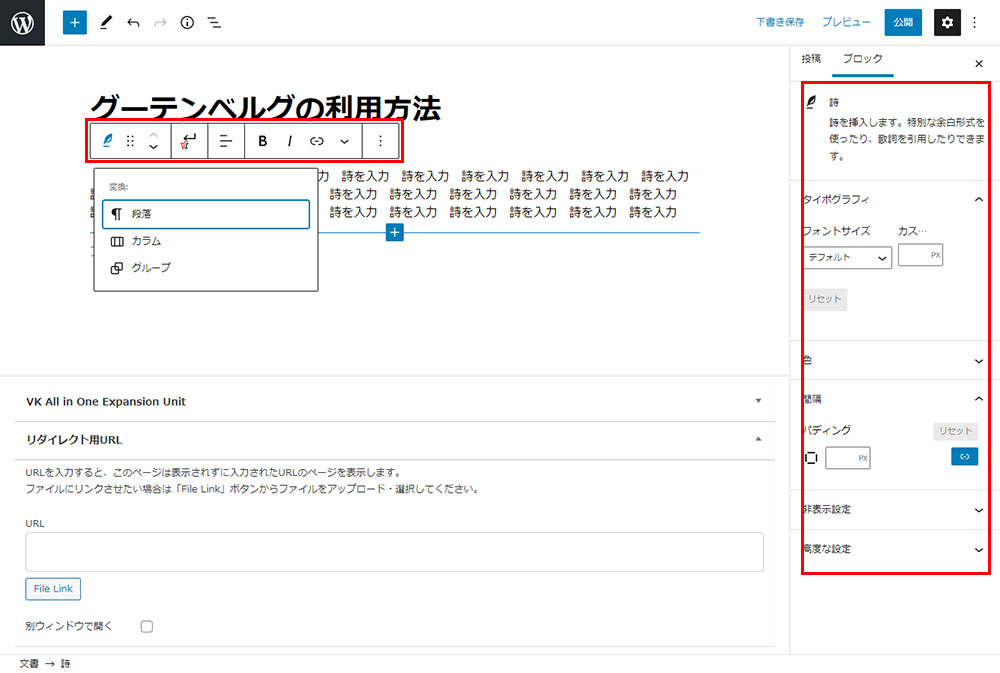Select 段落 from the transform menu

click(205, 214)
